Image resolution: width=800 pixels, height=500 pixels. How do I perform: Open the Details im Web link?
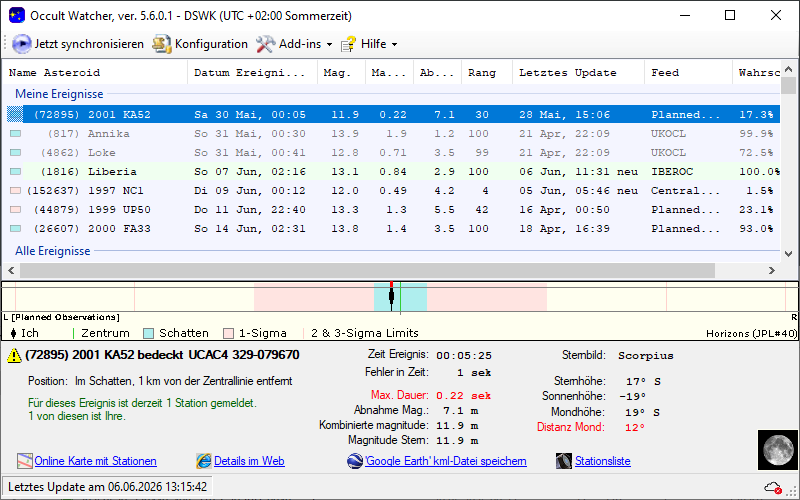pyautogui.click(x=249, y=461)
